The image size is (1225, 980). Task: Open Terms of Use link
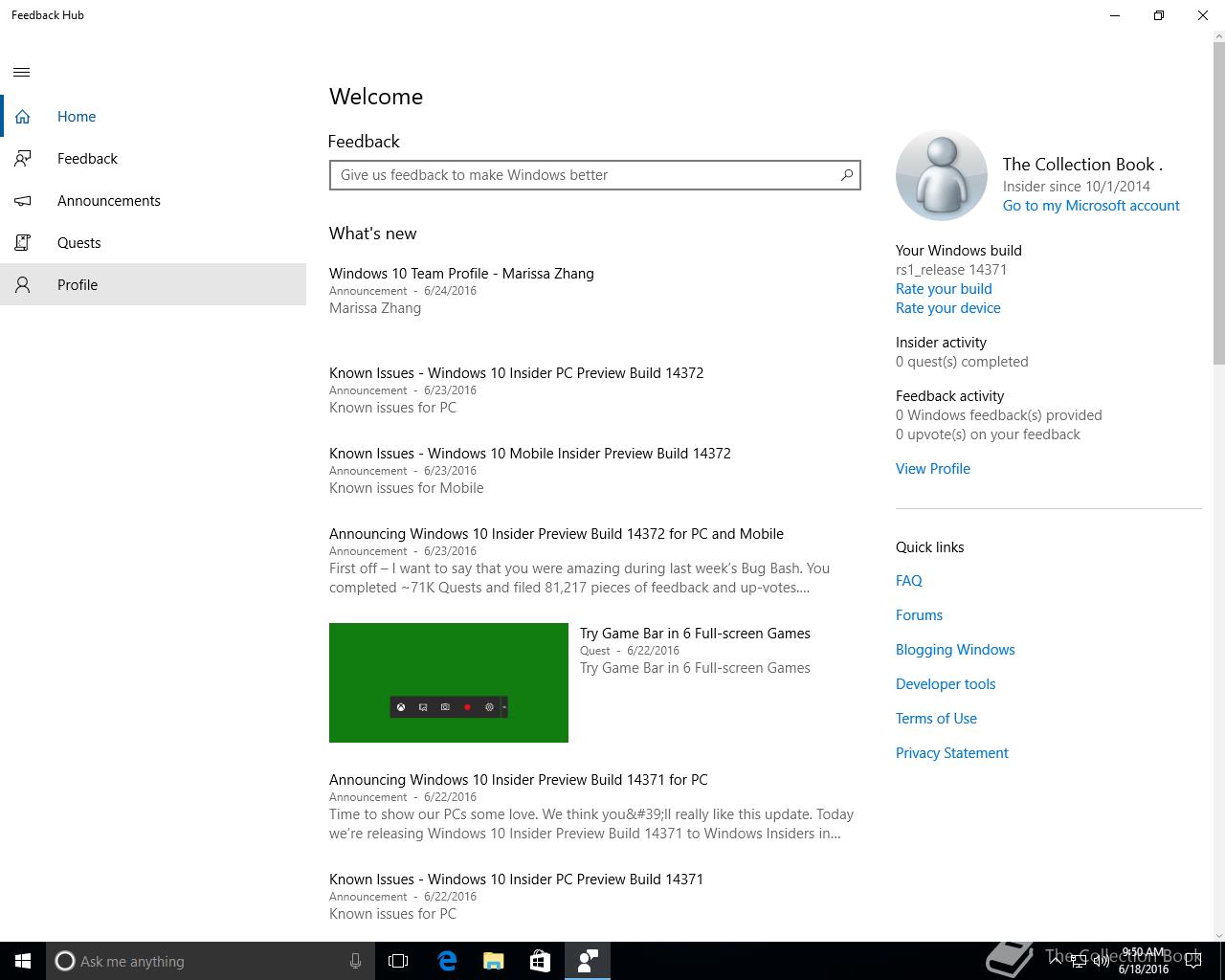[x=936, y=719]
